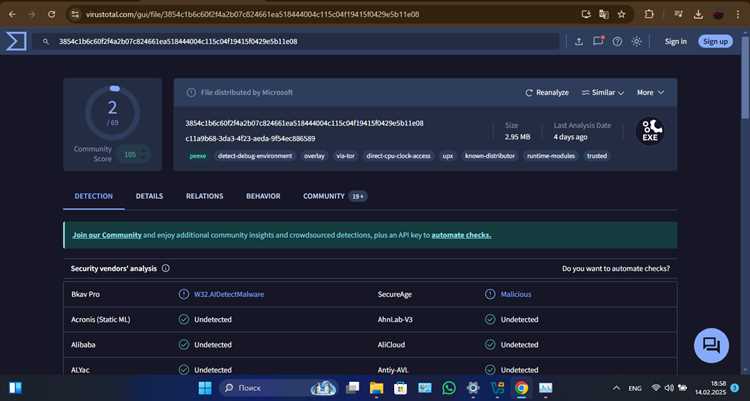Open site information next to the URL
Image resolution: width=750 pixels, height=401 pixels.
point(75,14)
